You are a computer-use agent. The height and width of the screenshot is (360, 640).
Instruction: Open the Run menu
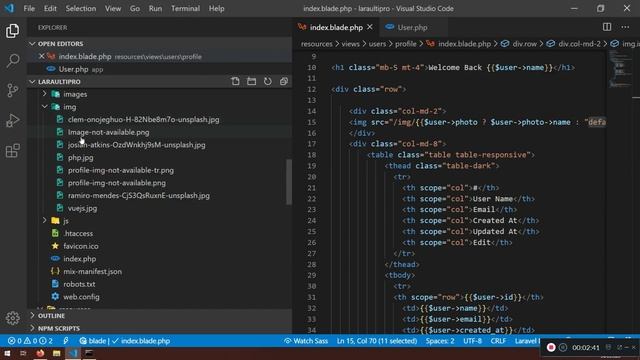155,8
